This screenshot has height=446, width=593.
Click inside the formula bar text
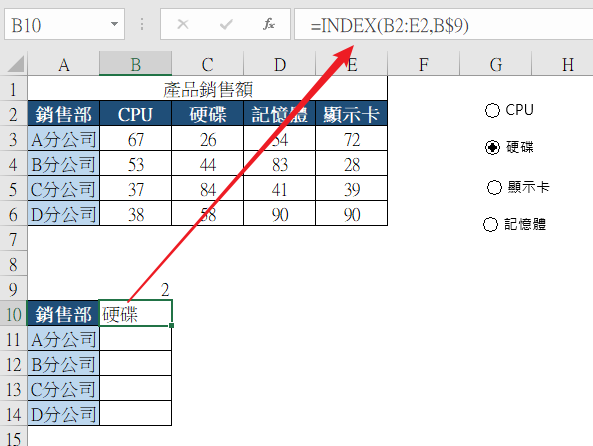pyautogui.click(x=390, y=25)
